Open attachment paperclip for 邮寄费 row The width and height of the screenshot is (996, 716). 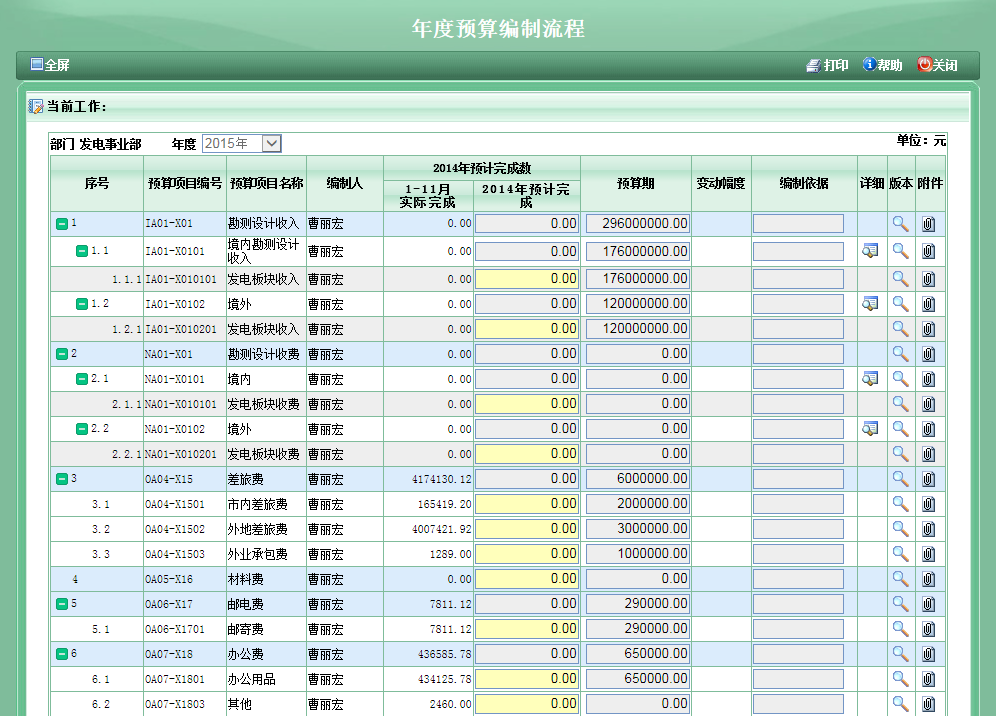pos(928,629)
